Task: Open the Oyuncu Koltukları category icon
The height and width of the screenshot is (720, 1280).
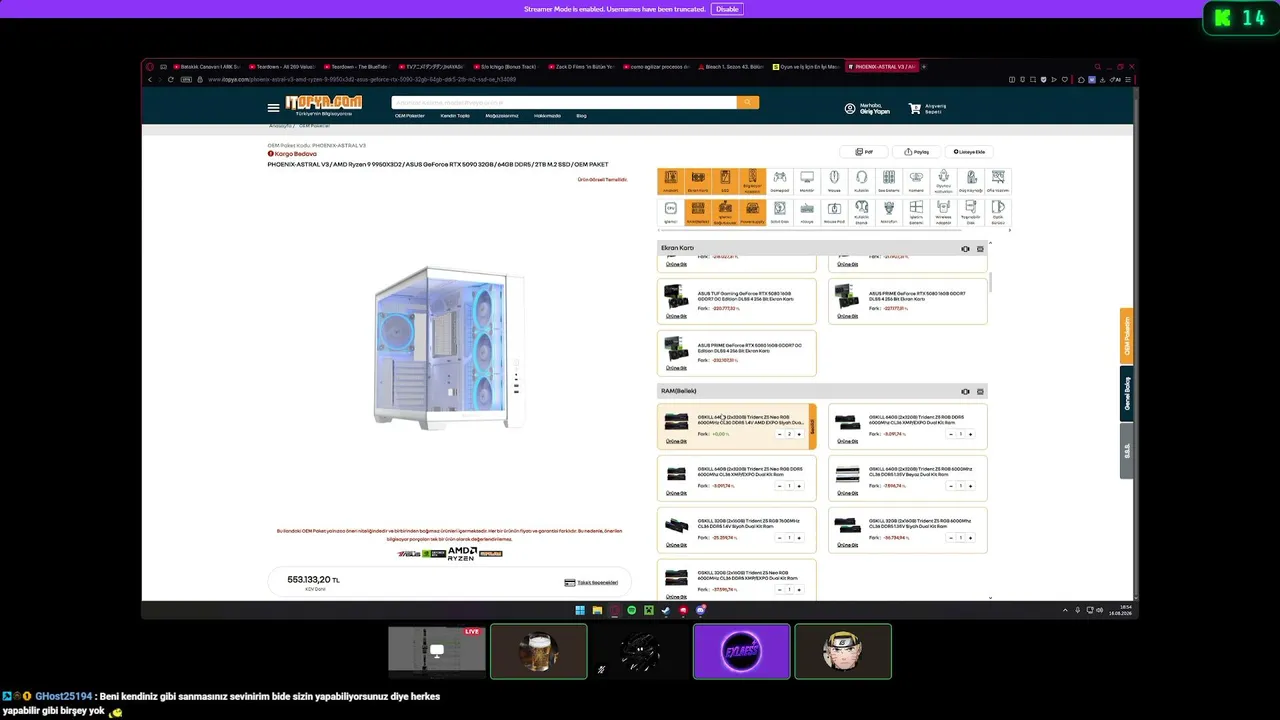Action: pyautogui.click(x=943, y=181)
